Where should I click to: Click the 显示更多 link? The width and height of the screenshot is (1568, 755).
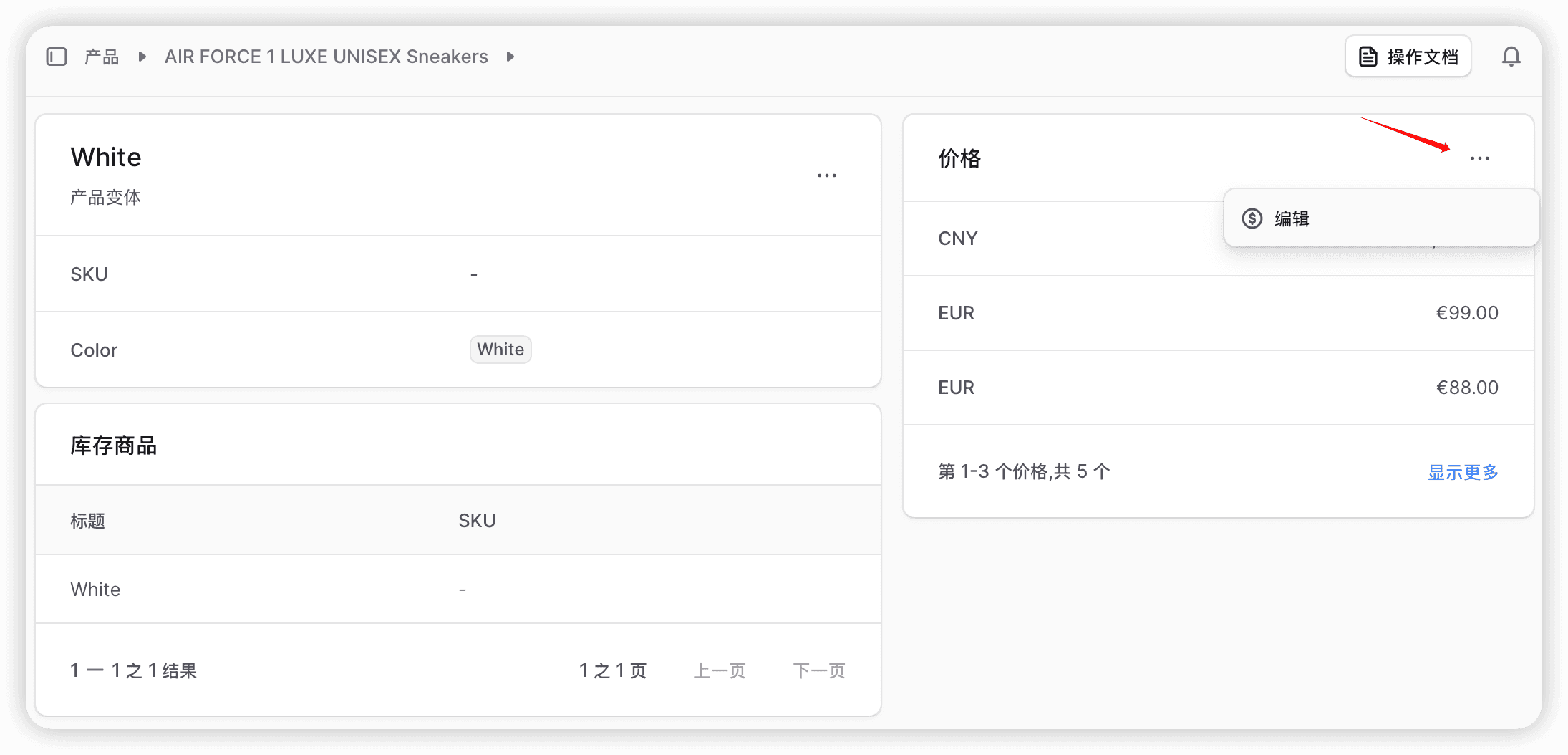tap(1463, 472)
